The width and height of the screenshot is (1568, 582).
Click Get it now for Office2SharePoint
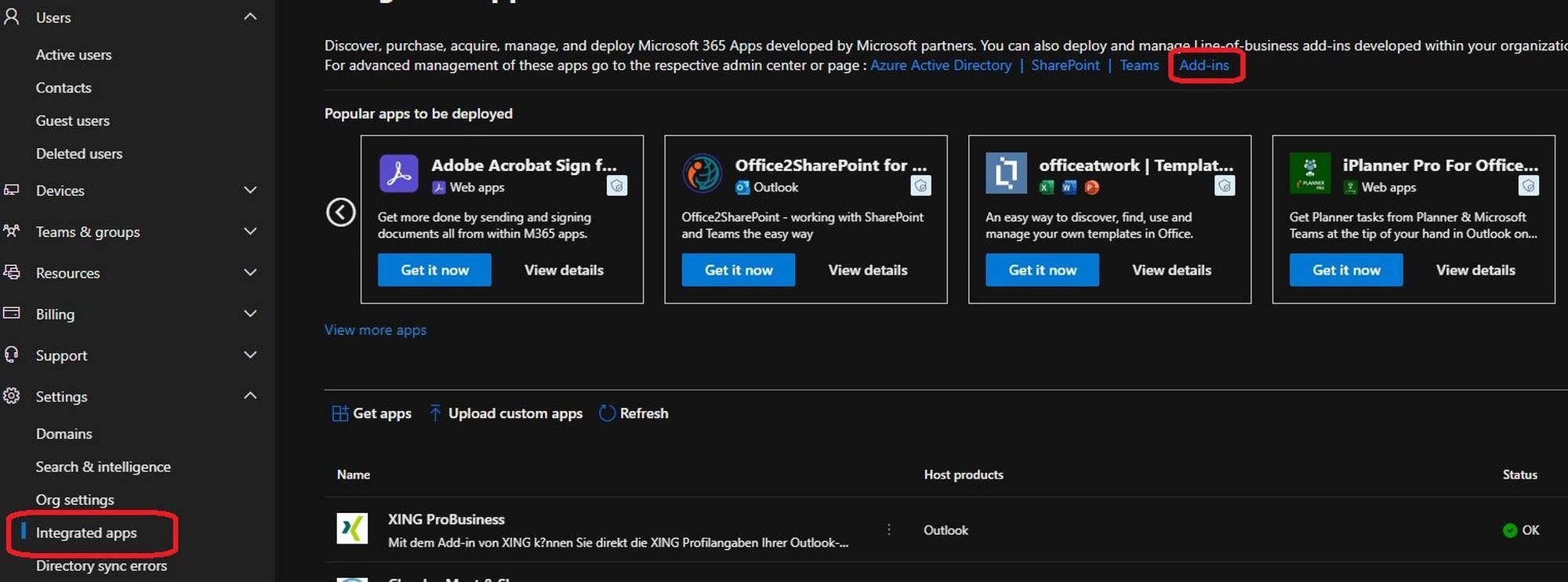(738, 270)
